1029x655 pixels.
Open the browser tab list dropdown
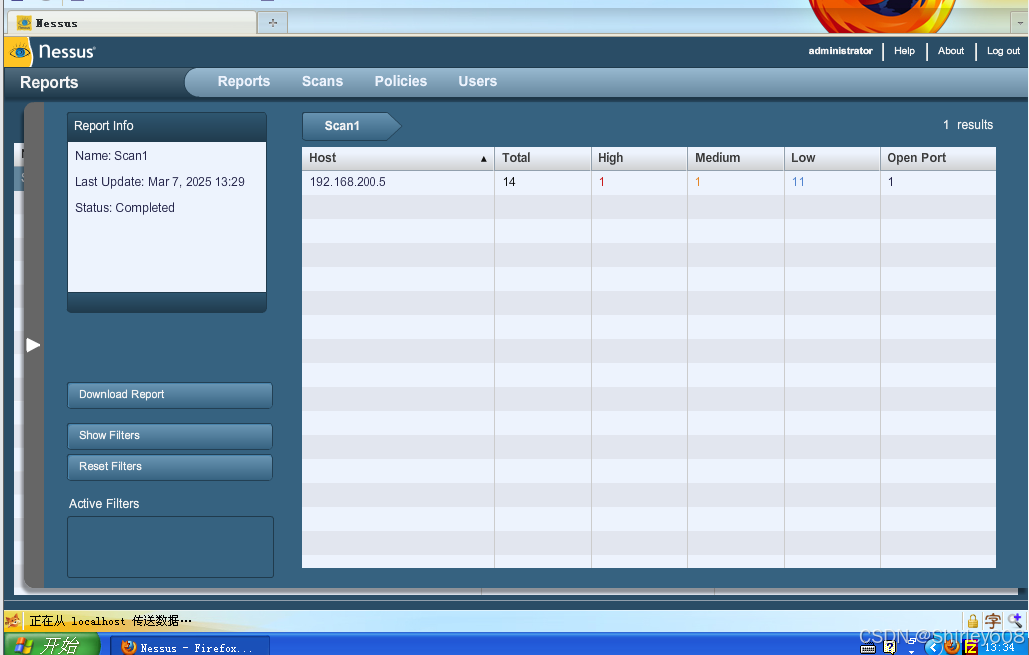pyautogui.click(x=1019, y=22)
